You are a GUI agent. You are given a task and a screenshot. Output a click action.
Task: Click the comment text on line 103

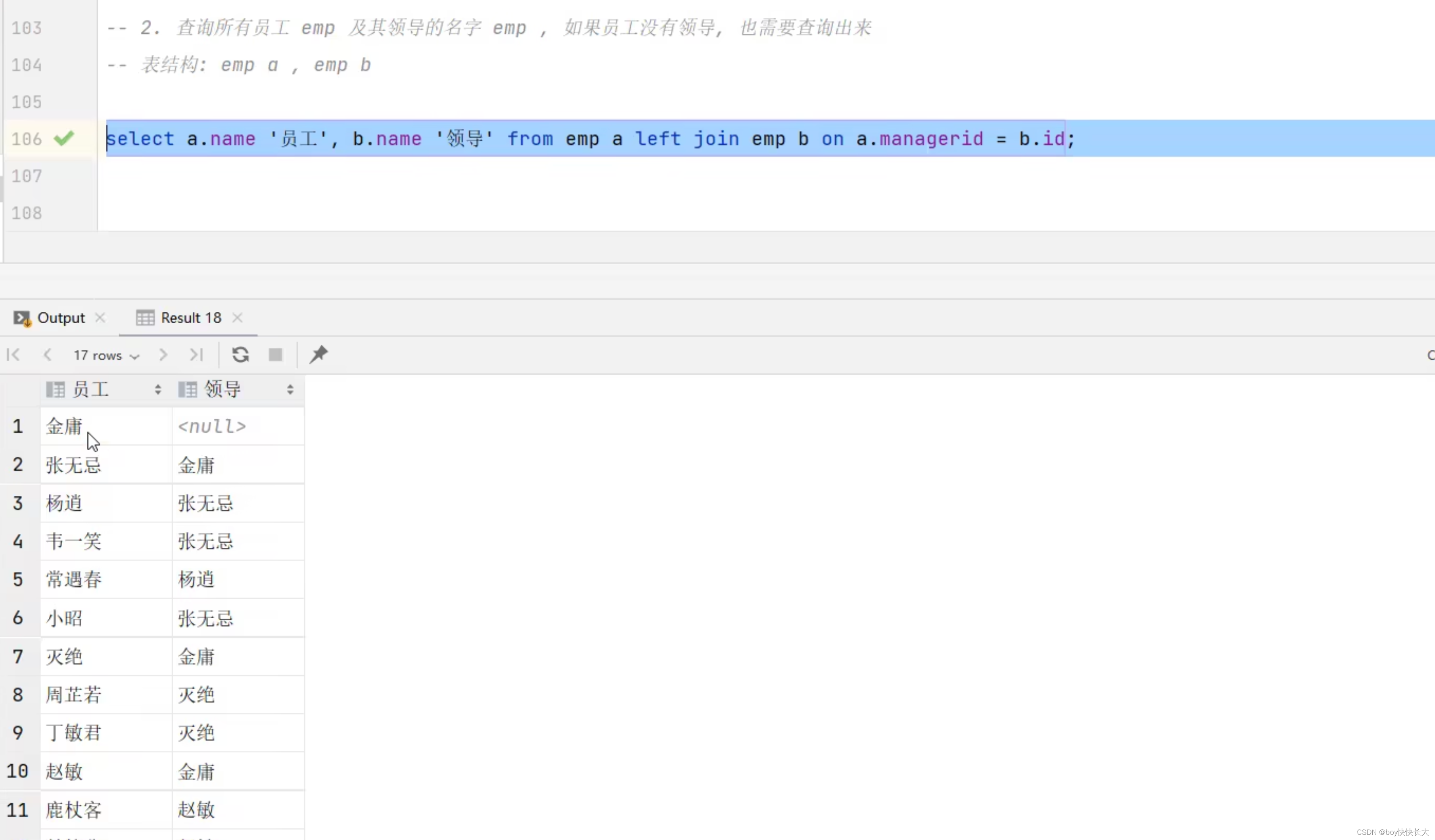489,28
